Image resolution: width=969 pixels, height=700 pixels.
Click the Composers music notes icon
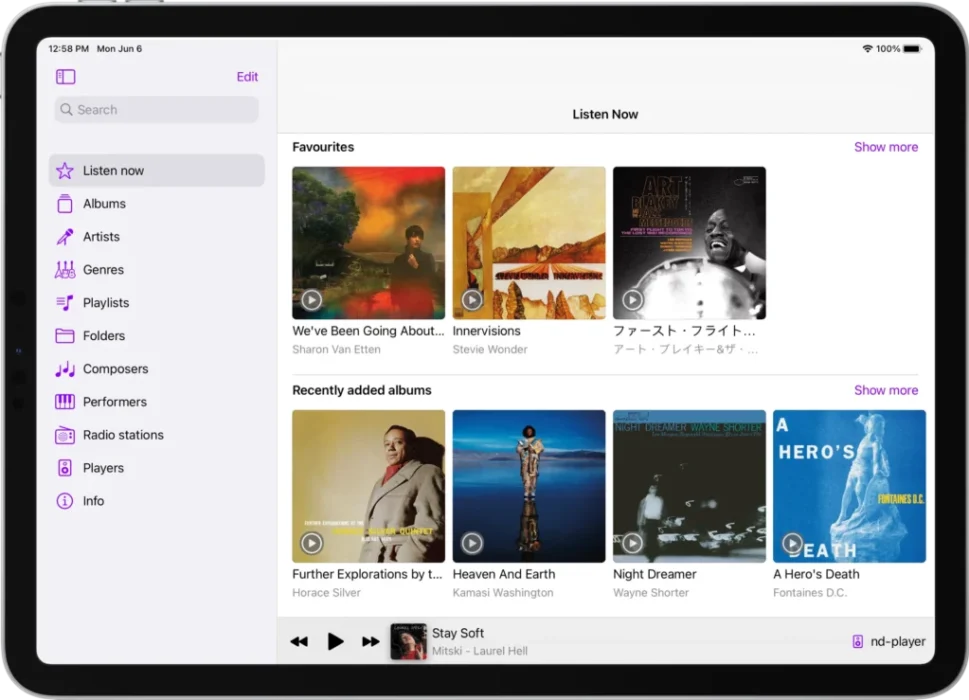tap(64, 369)
